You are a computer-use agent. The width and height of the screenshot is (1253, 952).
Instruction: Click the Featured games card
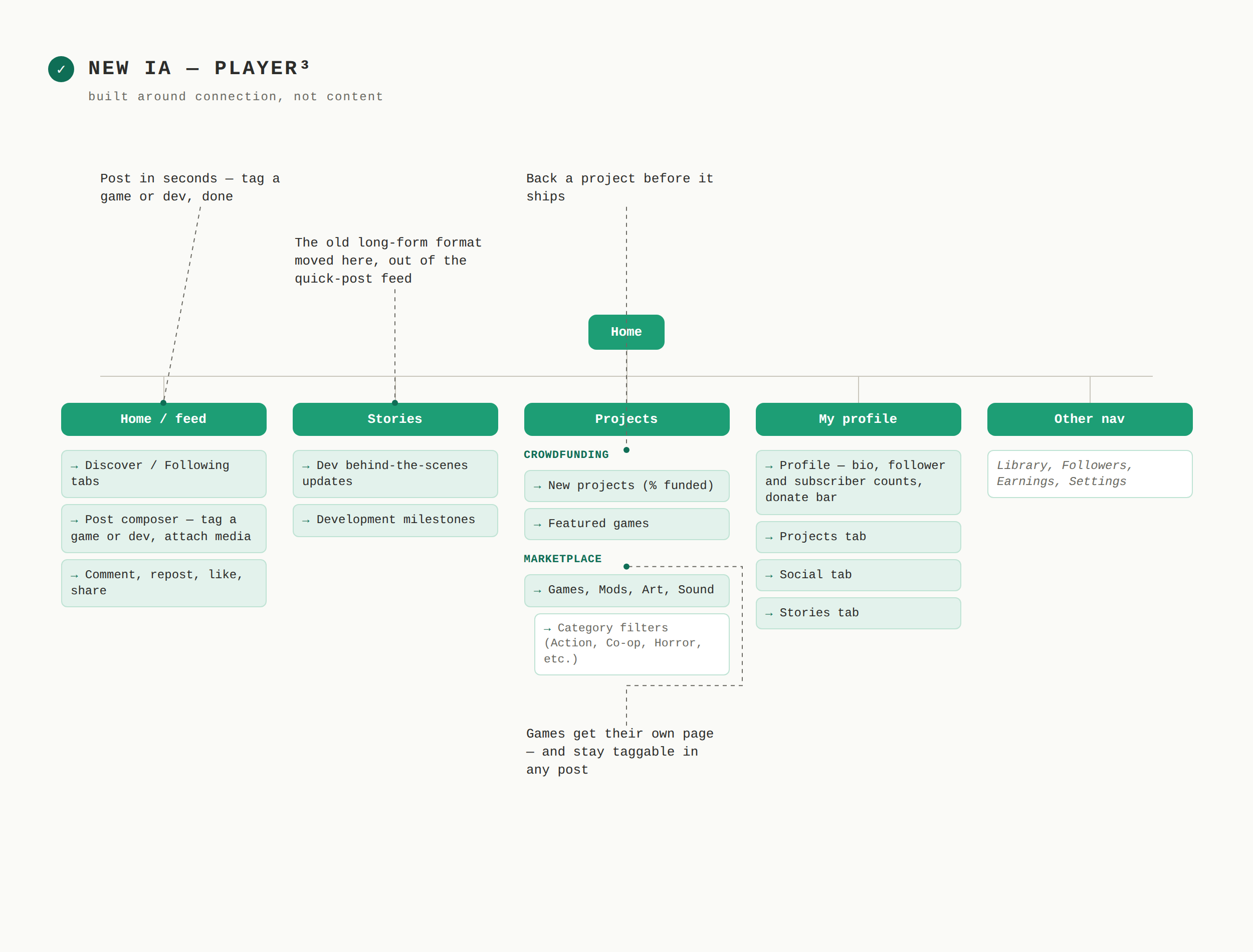(627, 524)
